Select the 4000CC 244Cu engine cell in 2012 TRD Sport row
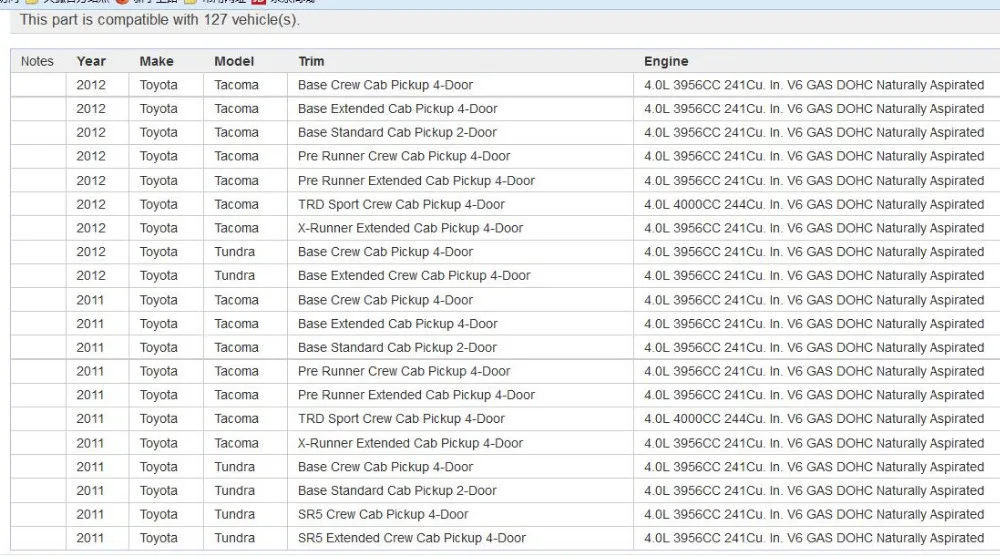This screenshot has width=1000, height=556. click(814, 204)
